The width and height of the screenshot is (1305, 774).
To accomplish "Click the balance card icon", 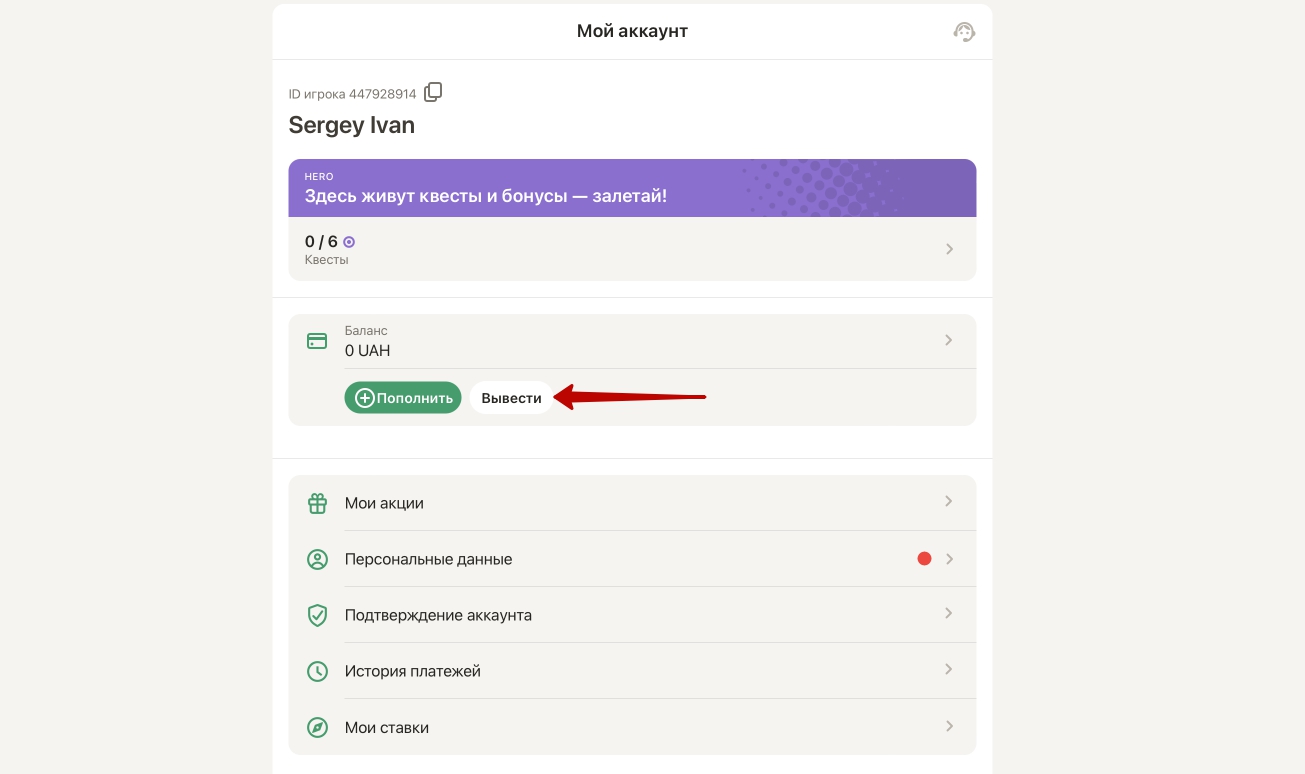I will (x=317, y=341).
